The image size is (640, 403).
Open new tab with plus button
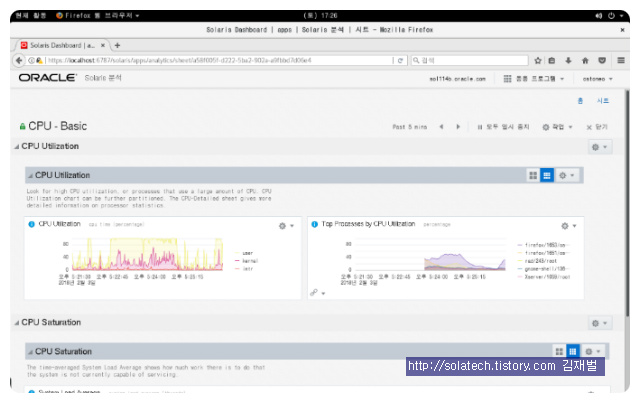click(117, 45)
